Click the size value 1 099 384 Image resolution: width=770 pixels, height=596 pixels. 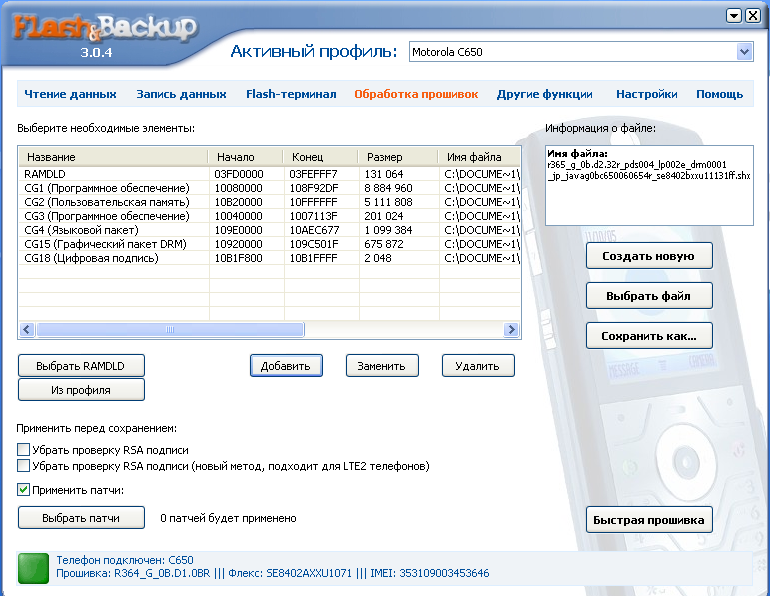pos(388,230)
